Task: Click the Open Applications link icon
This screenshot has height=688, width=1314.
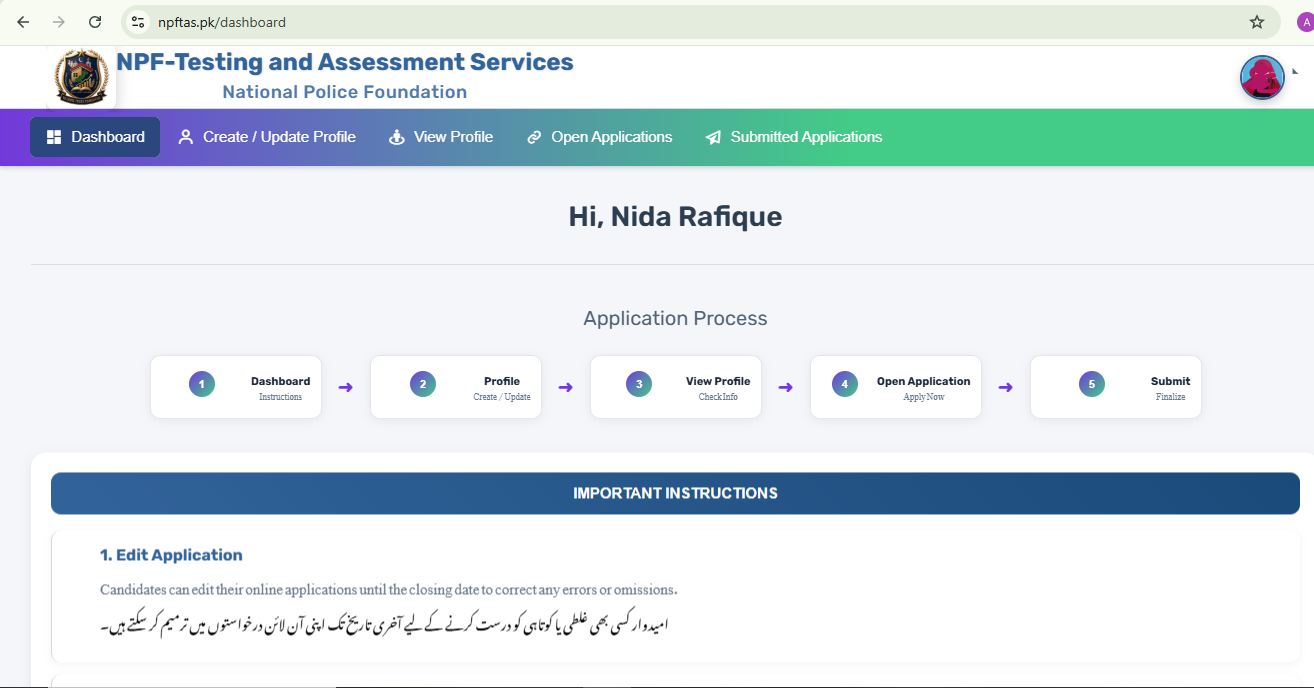Action: point(534,137)
